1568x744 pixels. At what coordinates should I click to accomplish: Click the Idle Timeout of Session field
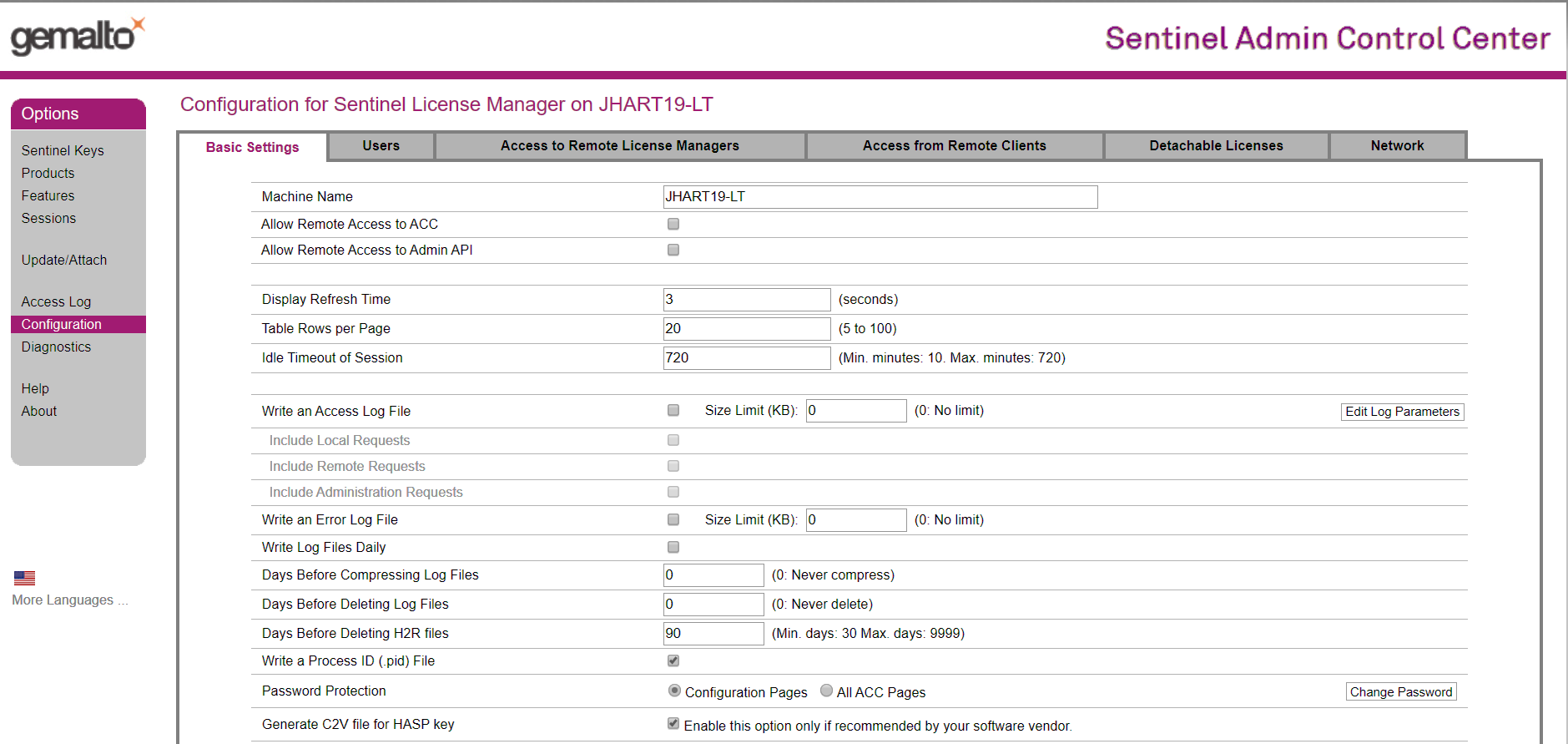[x=747, y=358]
